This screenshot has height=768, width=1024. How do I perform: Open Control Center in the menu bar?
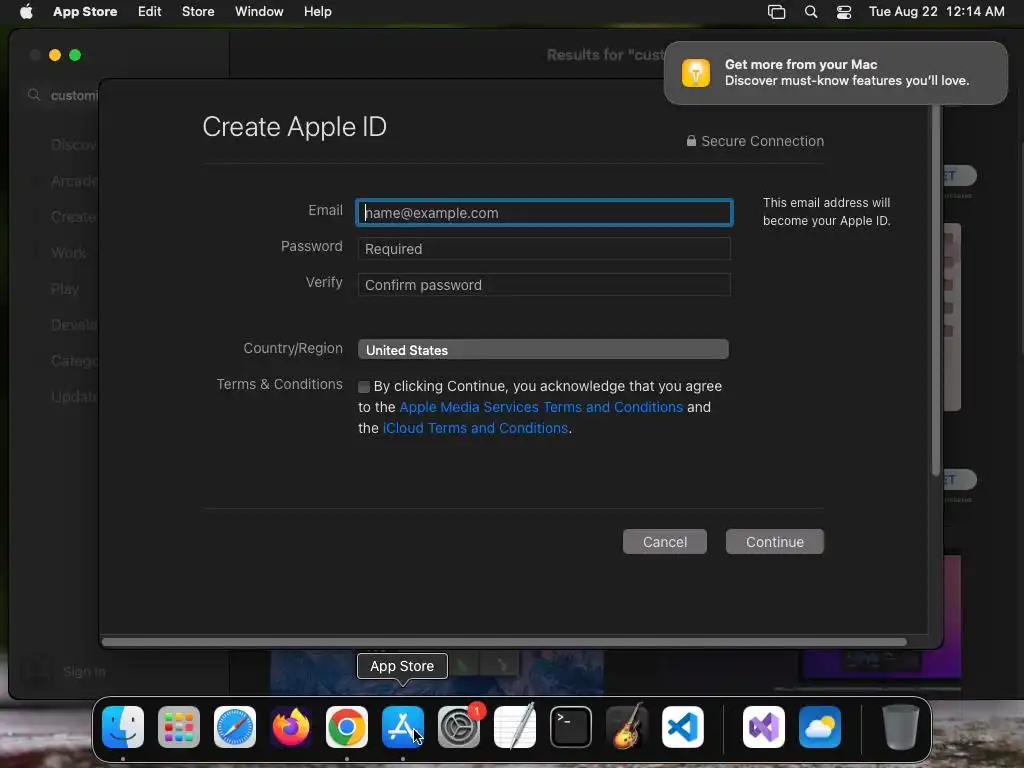844,12
